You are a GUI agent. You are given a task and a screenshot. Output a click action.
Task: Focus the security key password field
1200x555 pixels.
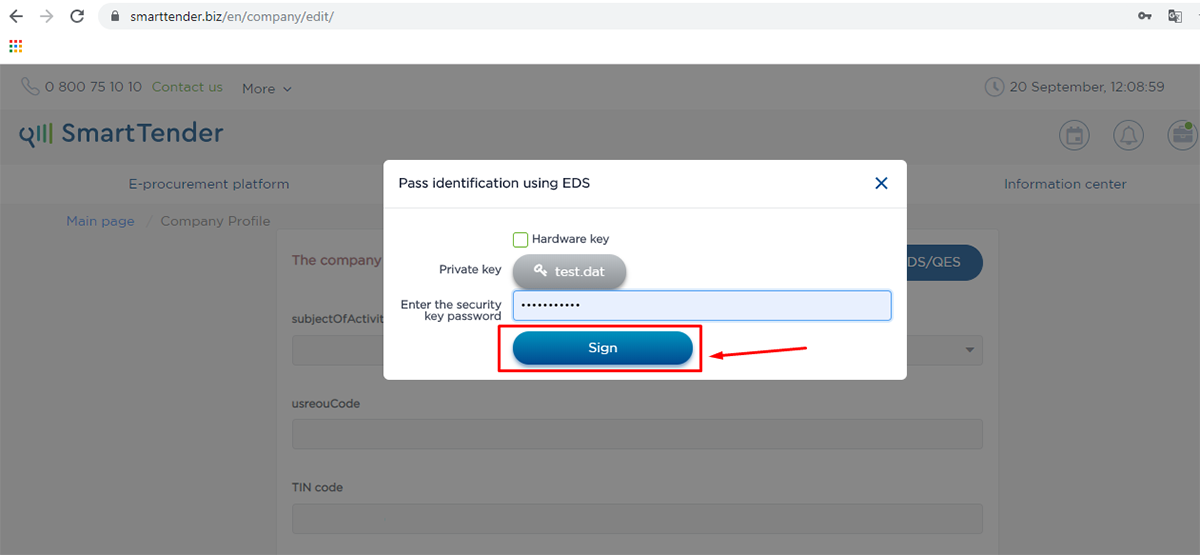tap(701, 306)
